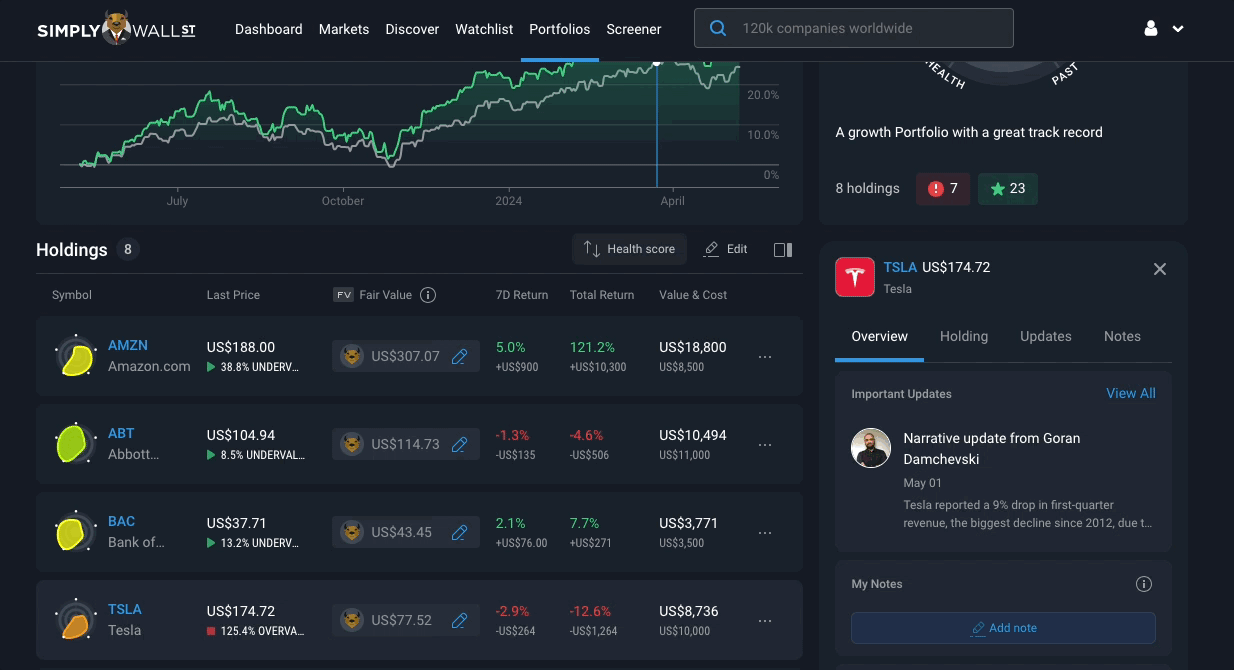Switch to the Holding tab
Image resolution: width=1234 pixels, height=670 pixels.
[x=964, y=336]
